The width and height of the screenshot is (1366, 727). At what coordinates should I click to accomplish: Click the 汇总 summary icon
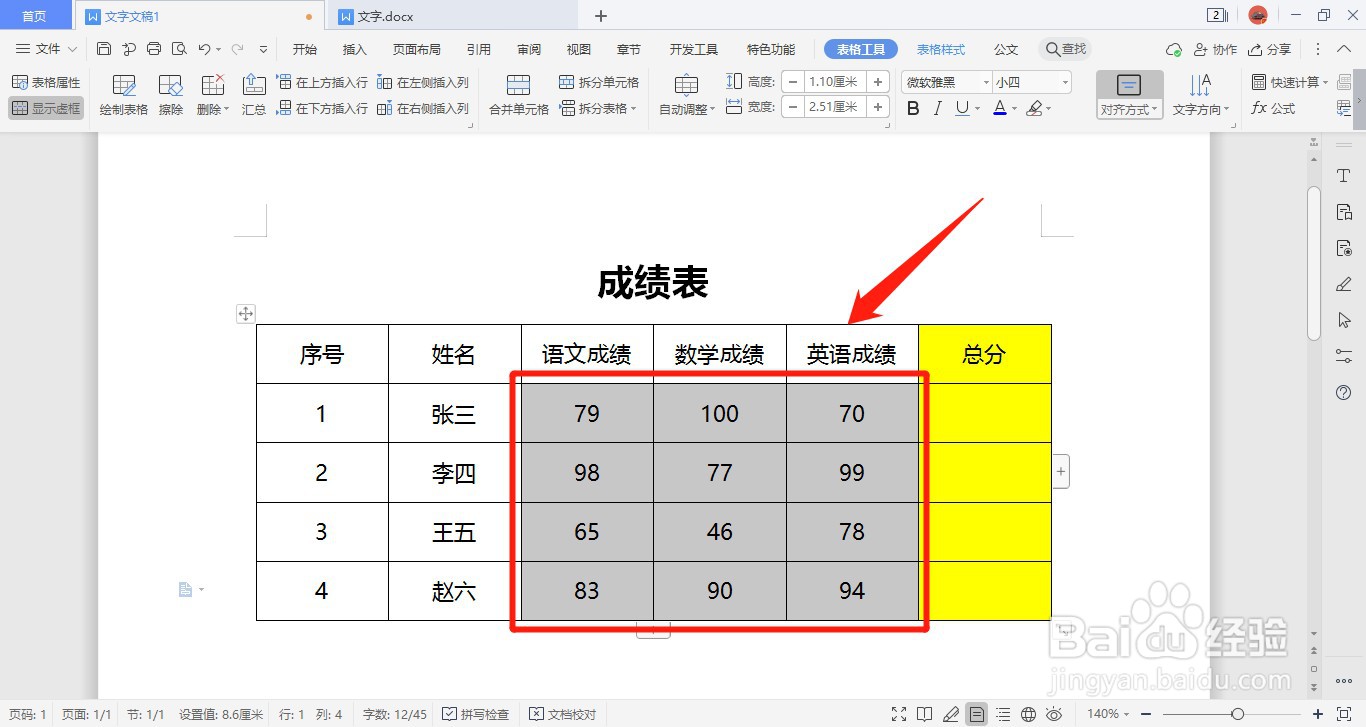coord(254,94)
